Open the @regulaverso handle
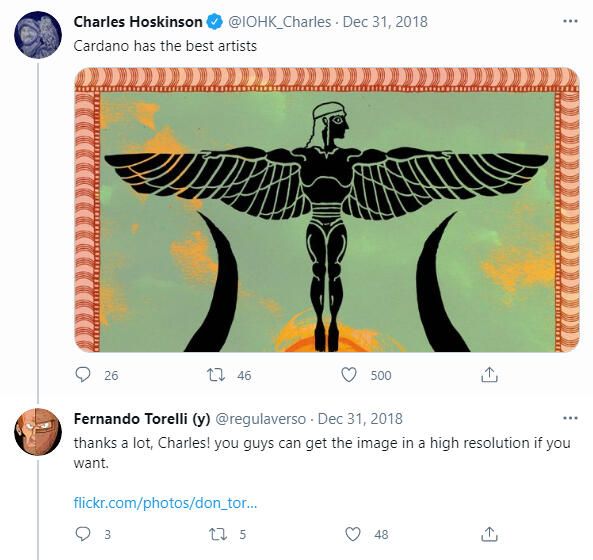The image size is (593, 560). pyautogui.click(x=261, y=419)
